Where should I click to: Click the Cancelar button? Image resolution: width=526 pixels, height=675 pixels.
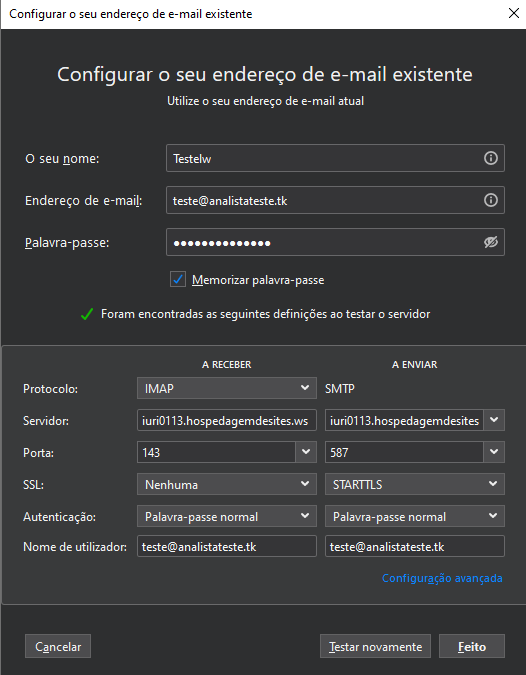[58, 646]
